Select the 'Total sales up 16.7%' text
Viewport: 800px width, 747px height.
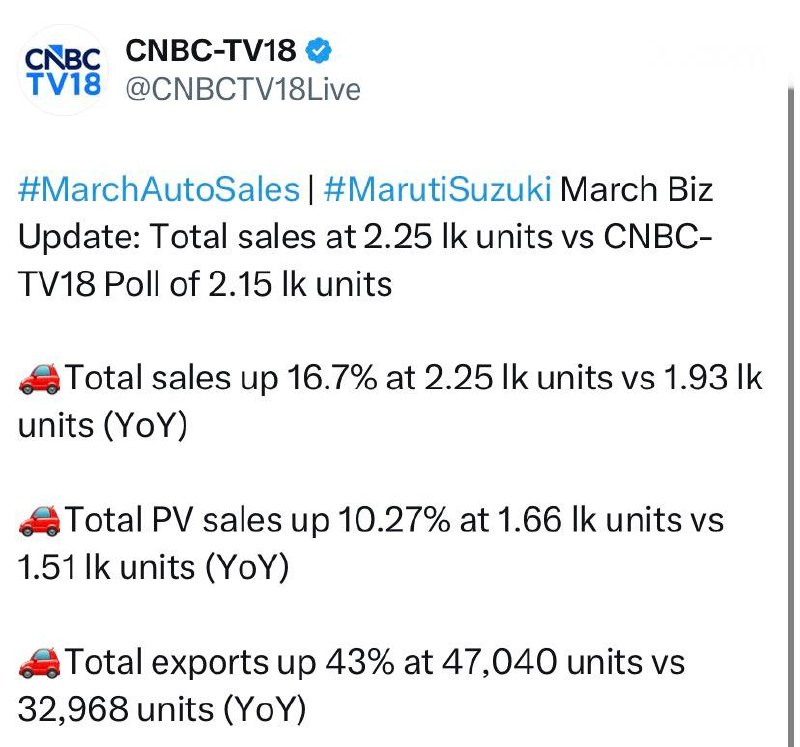click(199, 380)
